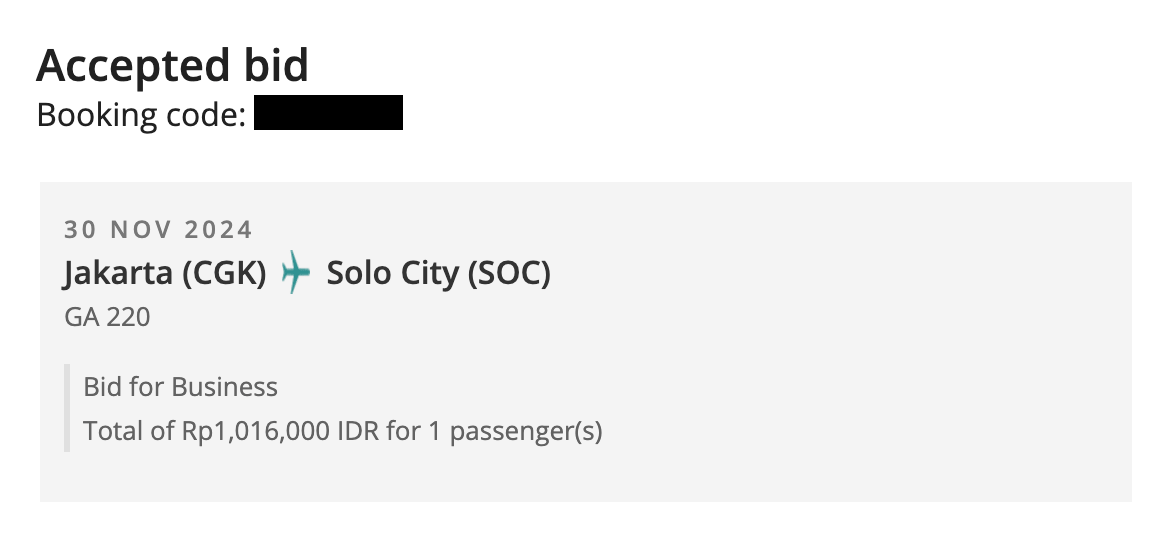
Task: Click the "(SOC)" airport code
Action: (510, 273)
